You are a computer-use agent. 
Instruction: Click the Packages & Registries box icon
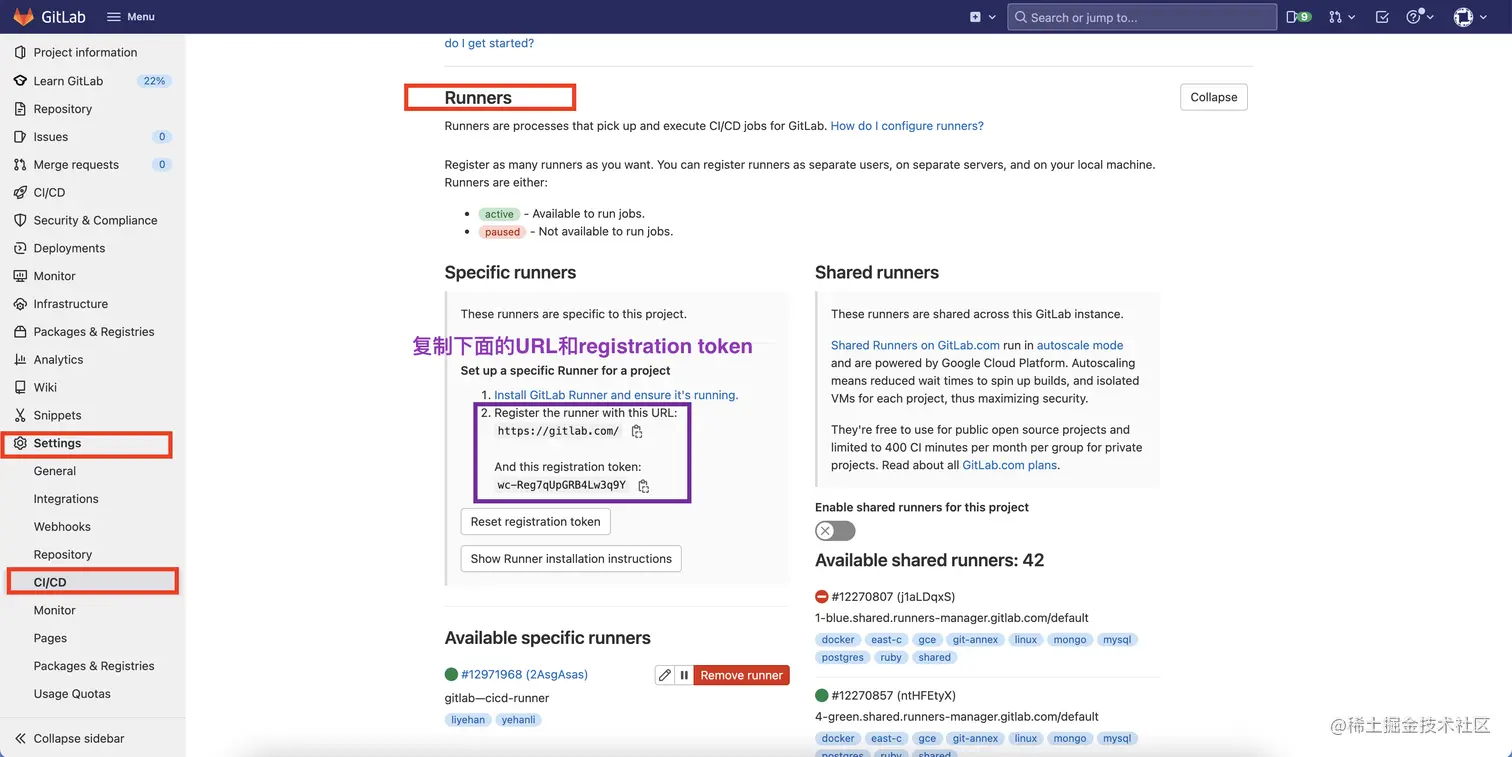click(20, 332)
